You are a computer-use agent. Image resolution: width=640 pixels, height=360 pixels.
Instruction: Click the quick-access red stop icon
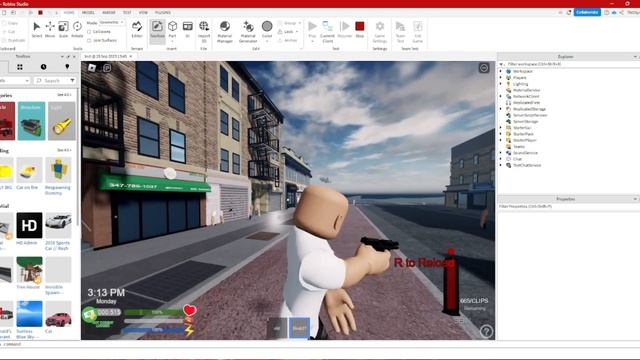click(x=40, y=13)
